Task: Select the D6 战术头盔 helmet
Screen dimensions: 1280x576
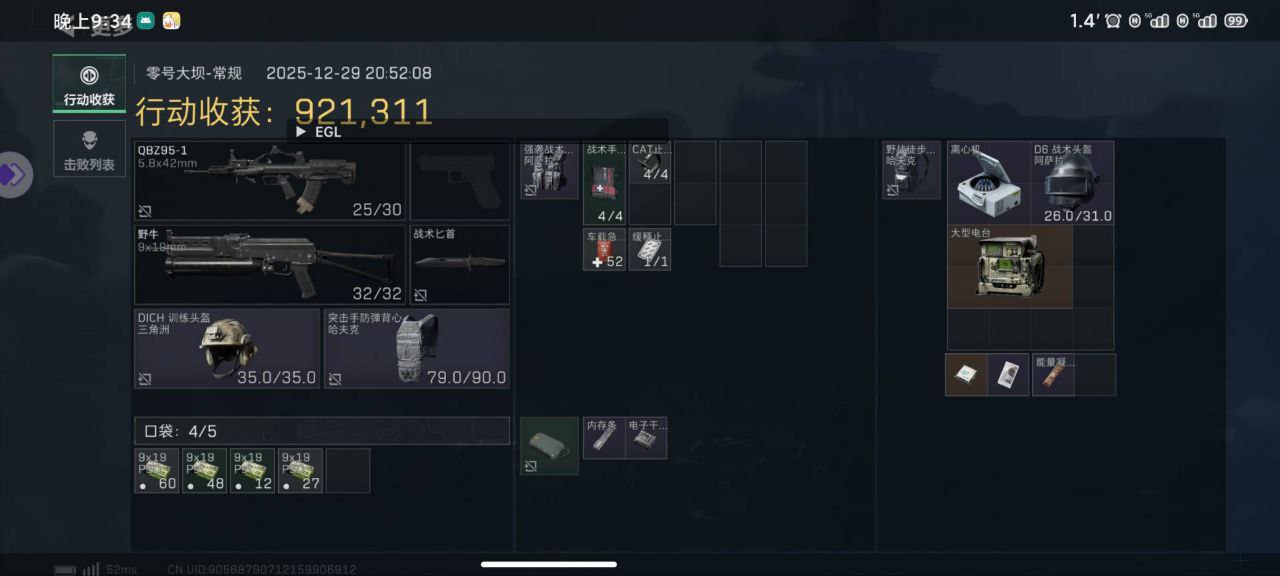Action: [1072, 182]
